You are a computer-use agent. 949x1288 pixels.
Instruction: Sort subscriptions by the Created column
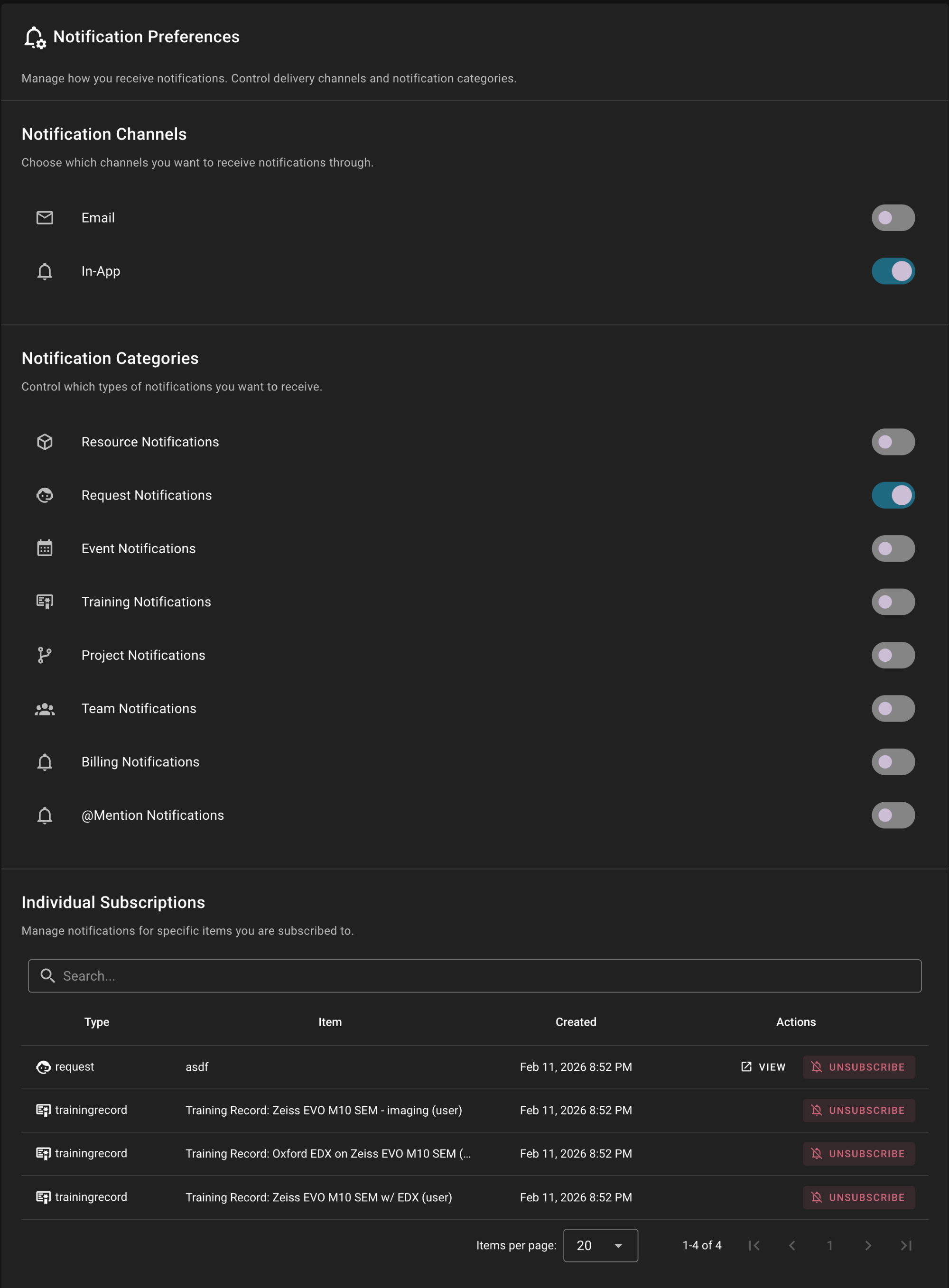click(x=576, y=1022)
